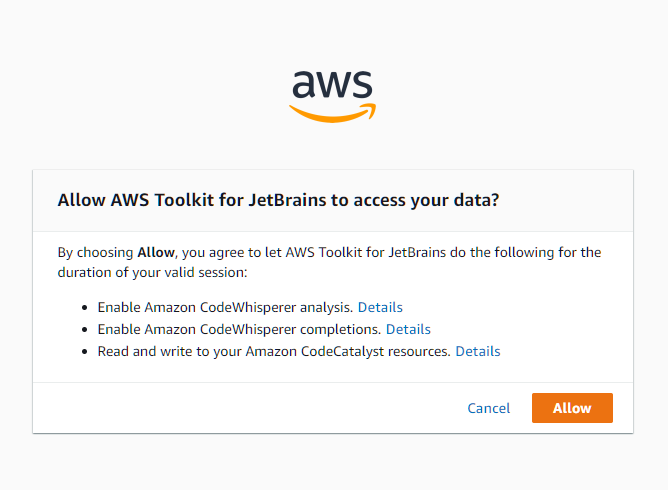The width and height of the screenshot is (668, 490).
Task: Click the AWS logo
Action: tap(332, 96)
